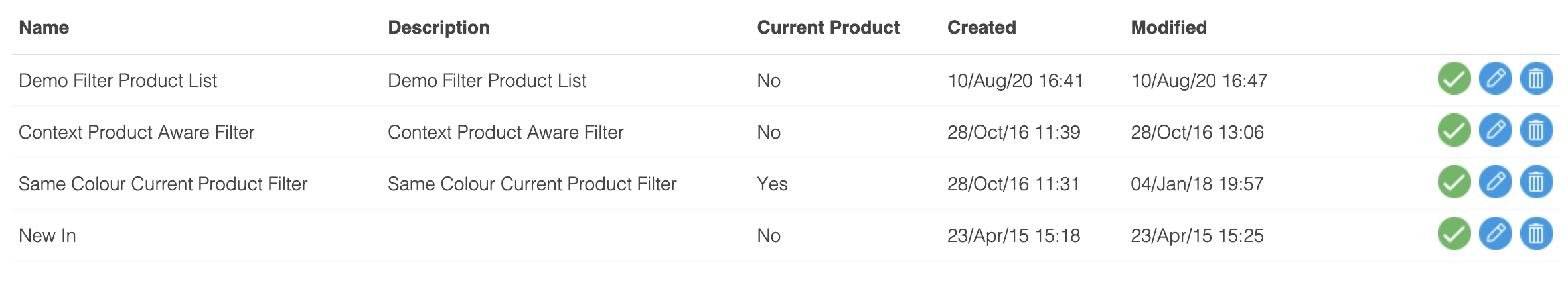Trash the Same Colour Current Product Filter
This screenshot has height=293, width=1568.
coord(1536,182)
